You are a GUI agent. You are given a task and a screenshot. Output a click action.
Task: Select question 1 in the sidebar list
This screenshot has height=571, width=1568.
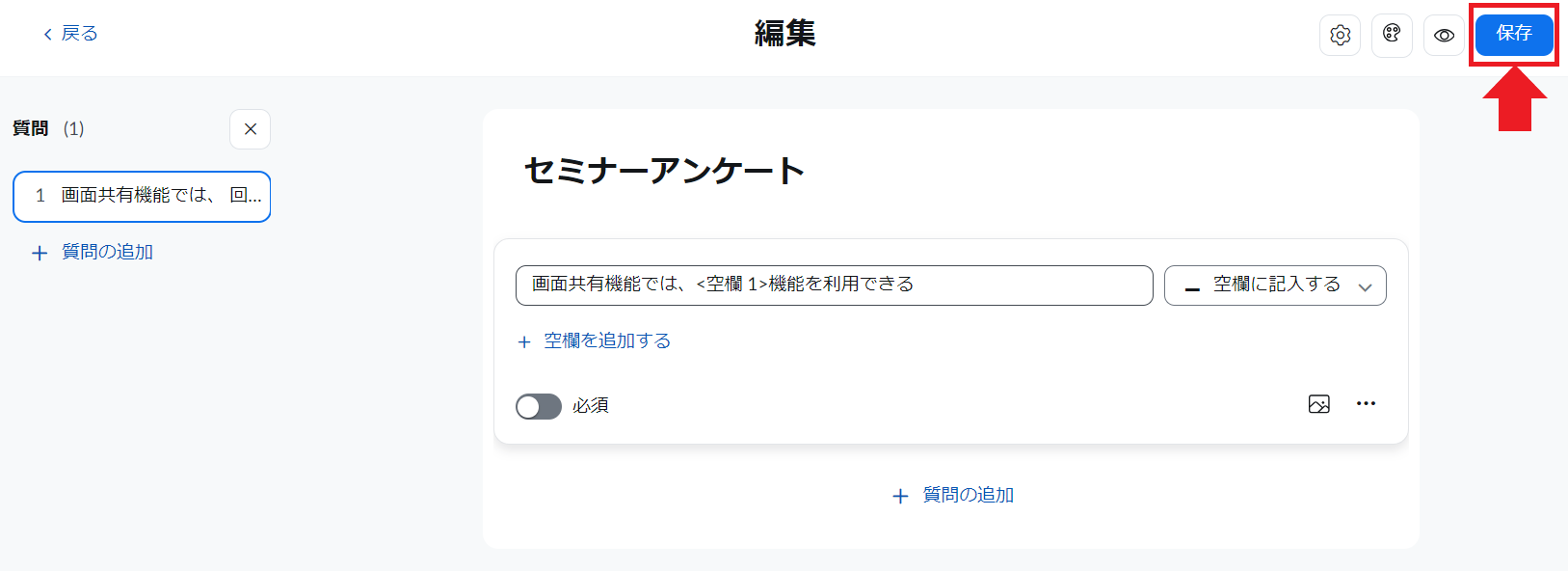142,196
